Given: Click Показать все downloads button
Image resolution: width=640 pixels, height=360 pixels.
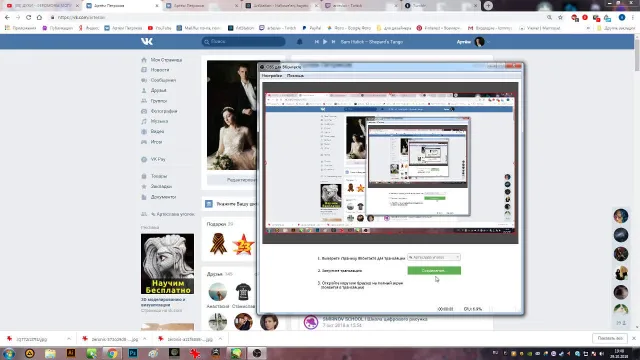Looking at the screenshot, I should 610,338.
